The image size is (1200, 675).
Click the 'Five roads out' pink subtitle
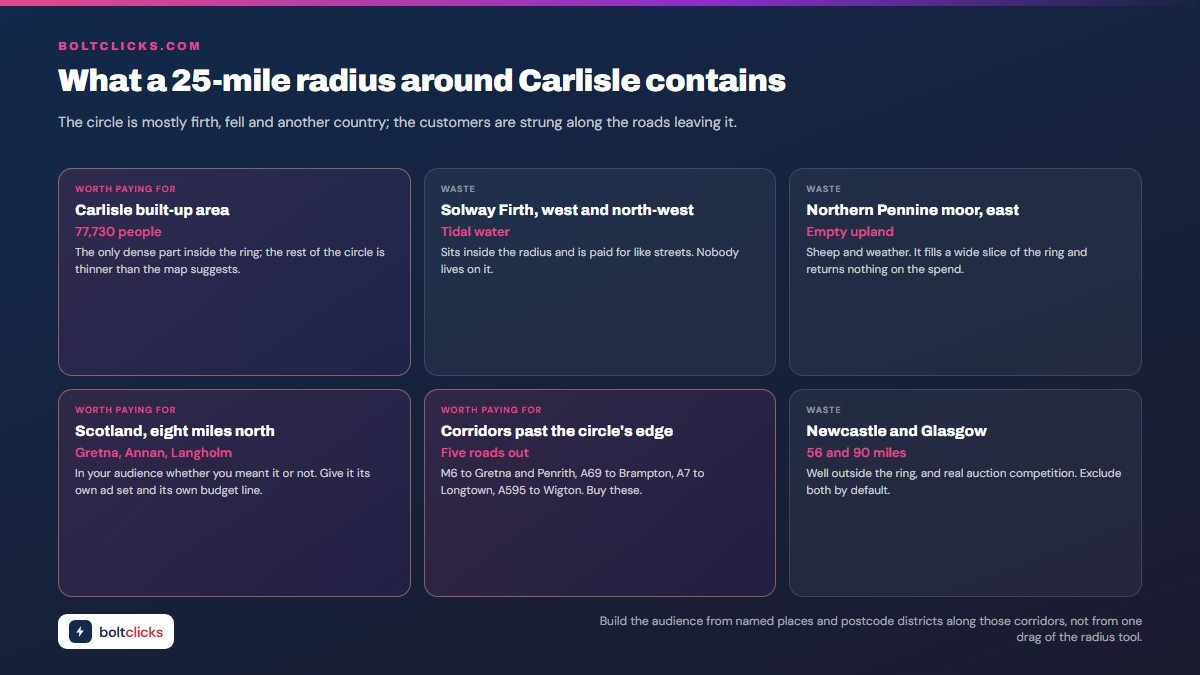(x=485, y=453)
